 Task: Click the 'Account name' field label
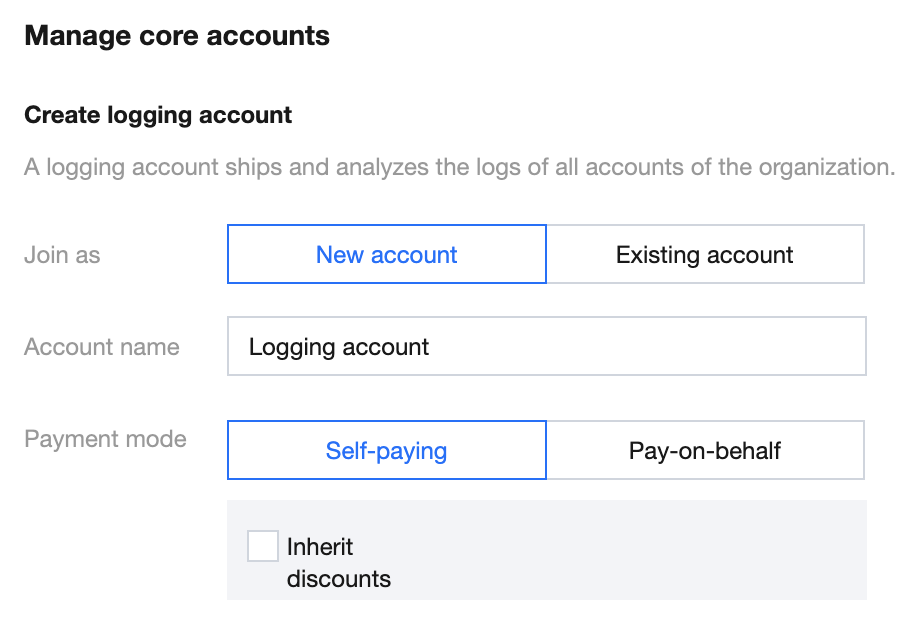102,347
